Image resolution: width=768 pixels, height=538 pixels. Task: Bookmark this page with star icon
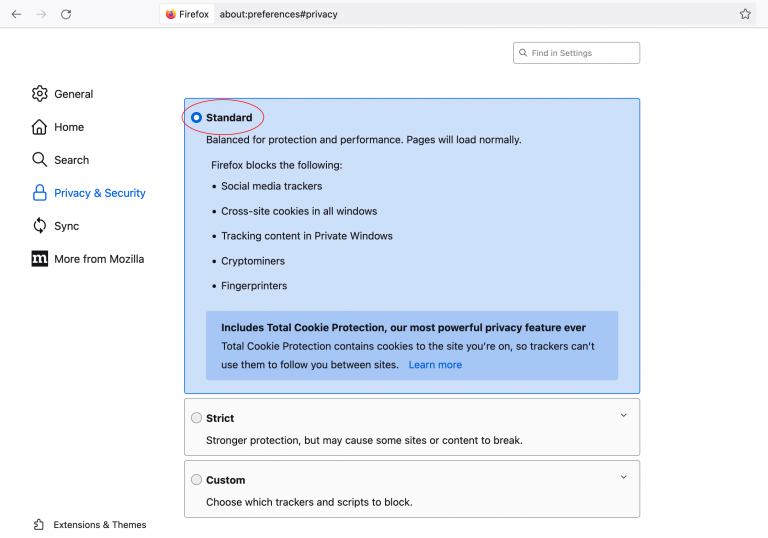tap(745, 14)
